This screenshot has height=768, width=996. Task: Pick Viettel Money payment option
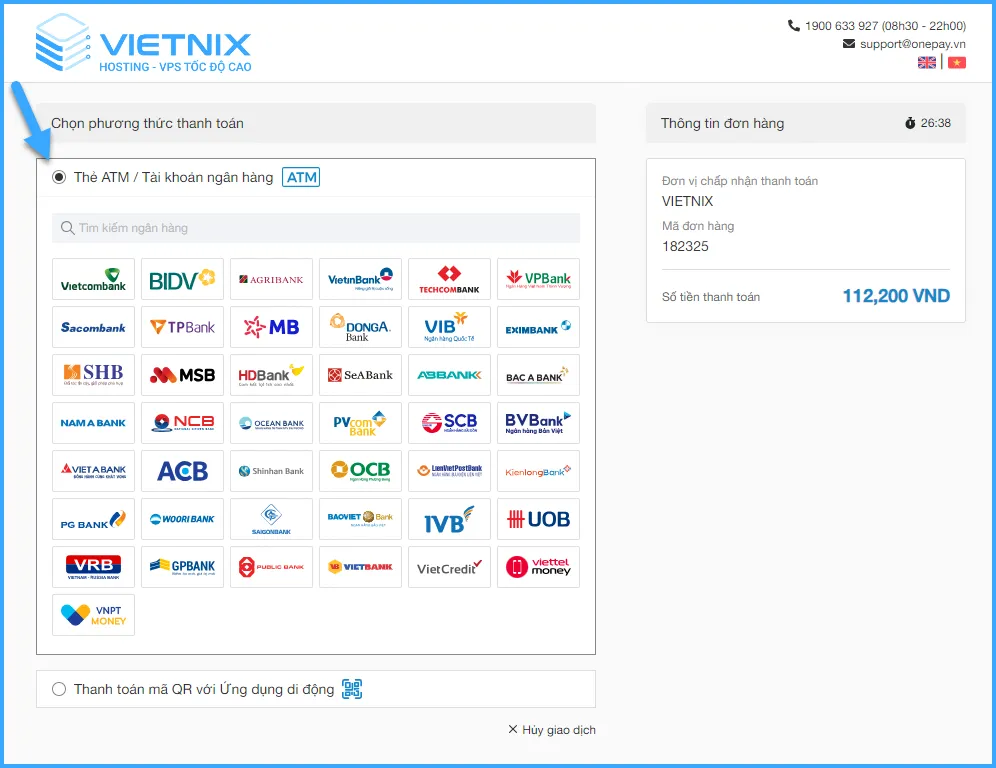538,567
